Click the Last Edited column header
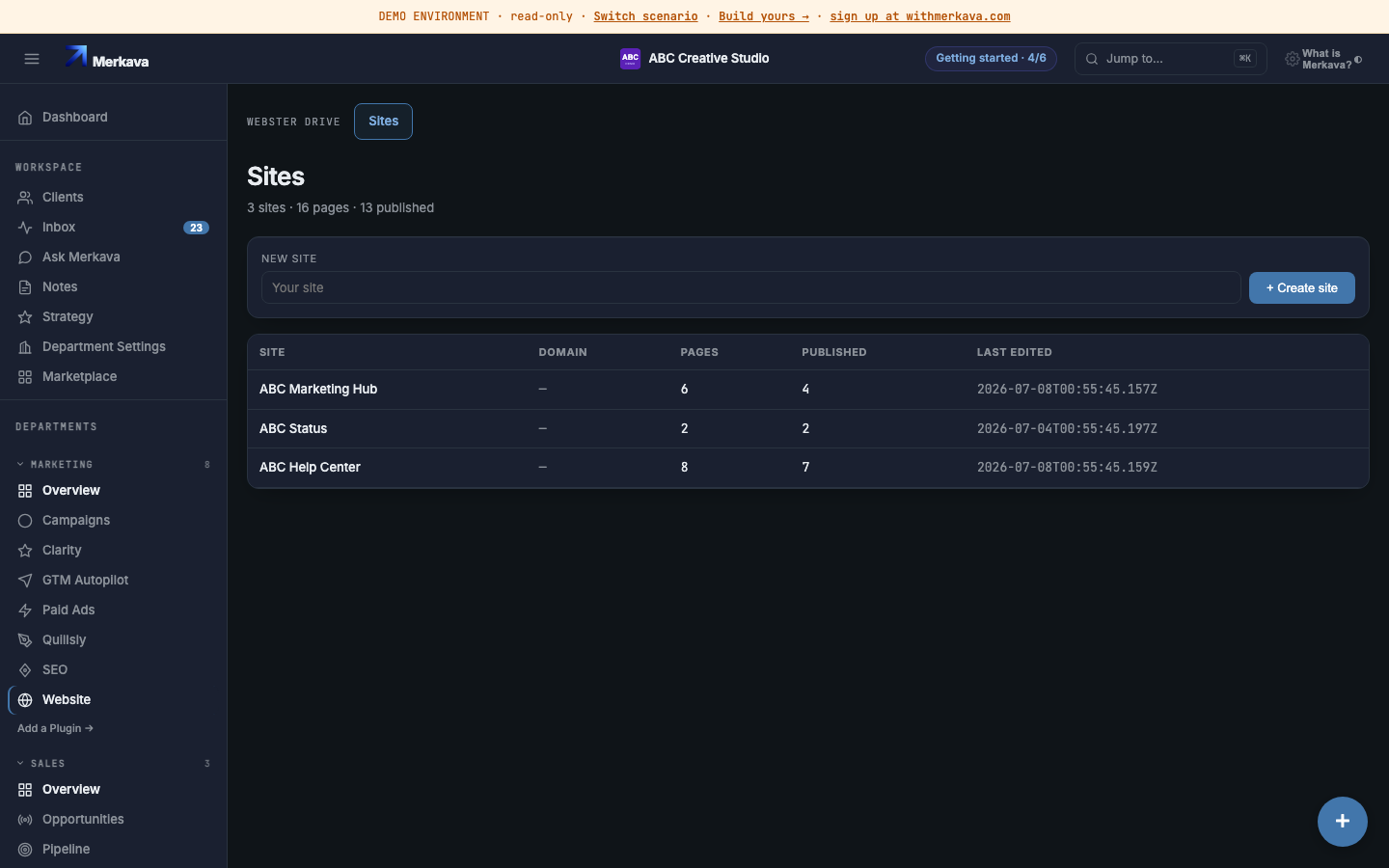The image size is (1389, 868). coord(1014,352)
